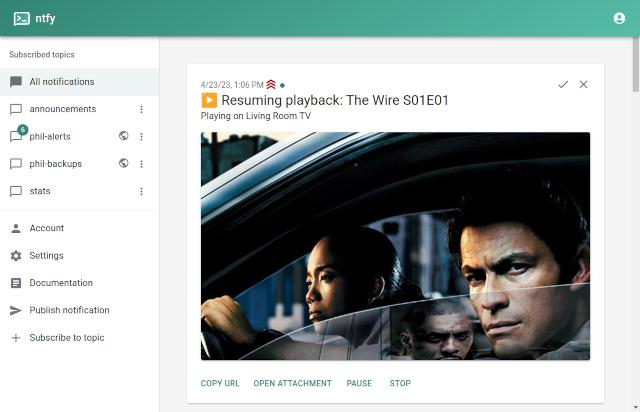Open the phil-alerts topic
The width and height of the screenshot is (640, 412).
click(x=79, y=136)
